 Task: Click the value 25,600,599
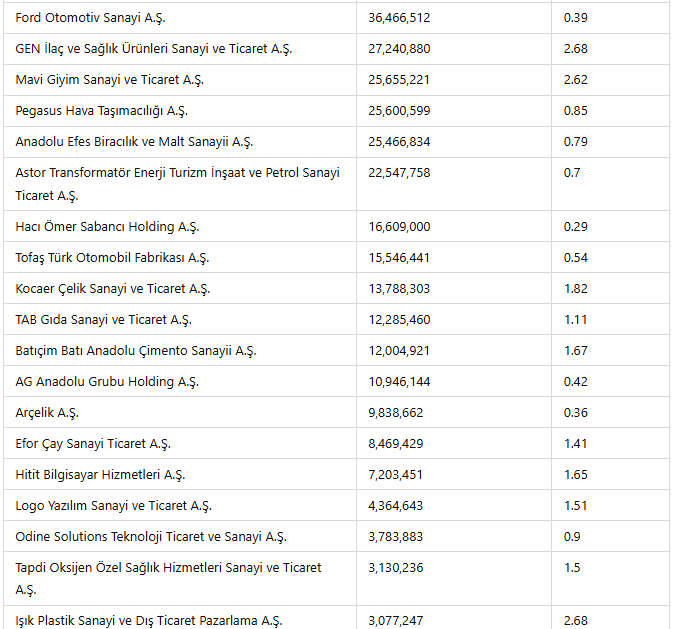pyautogui.click(x=399, y=111)
